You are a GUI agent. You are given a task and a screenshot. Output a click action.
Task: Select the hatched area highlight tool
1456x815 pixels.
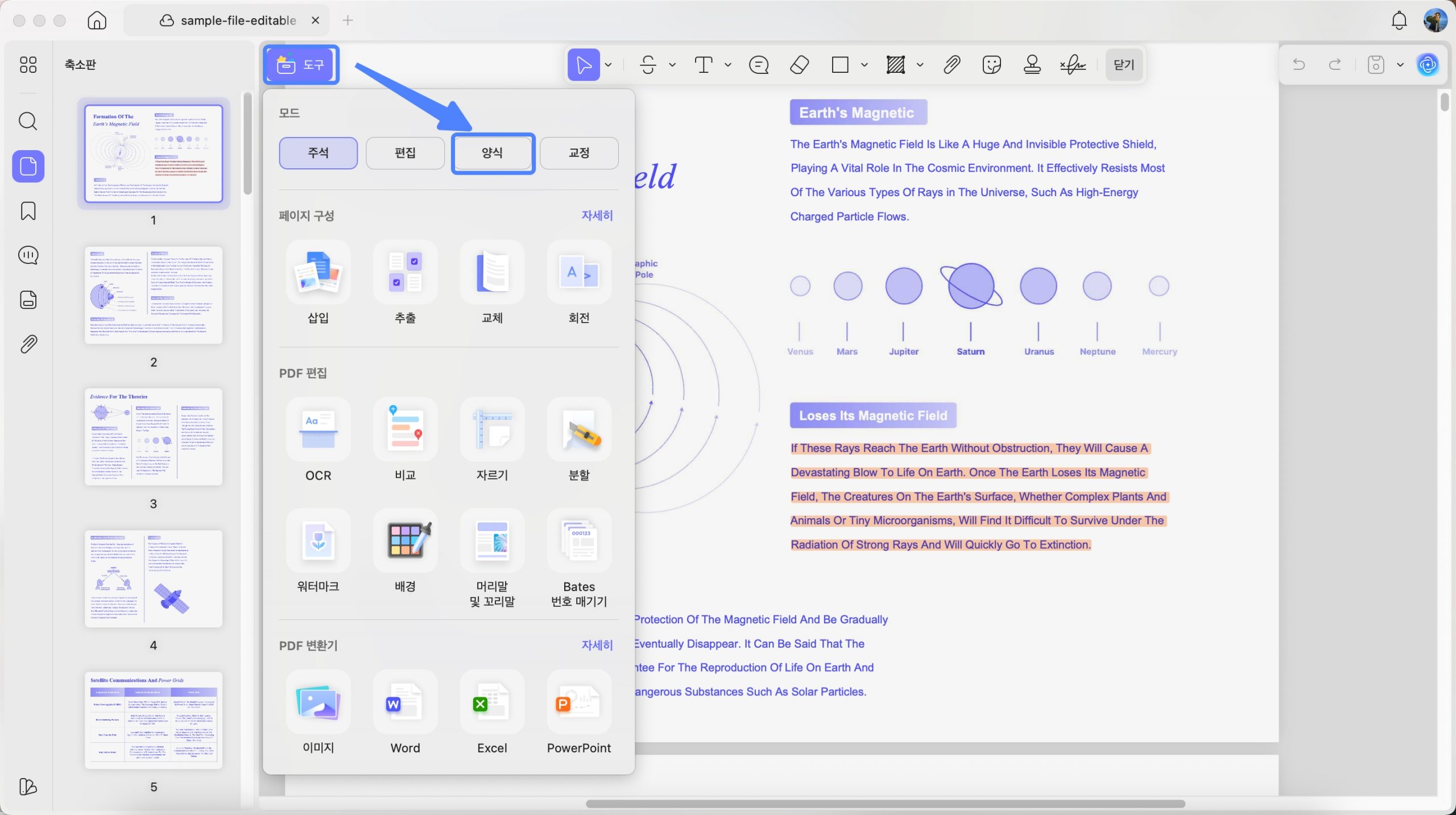click(896, 65)
